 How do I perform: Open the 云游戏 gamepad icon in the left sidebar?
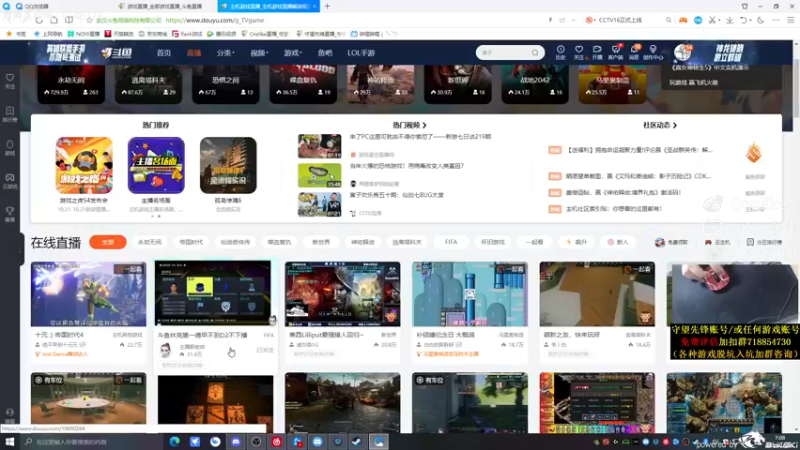click(x=10, y=181)
